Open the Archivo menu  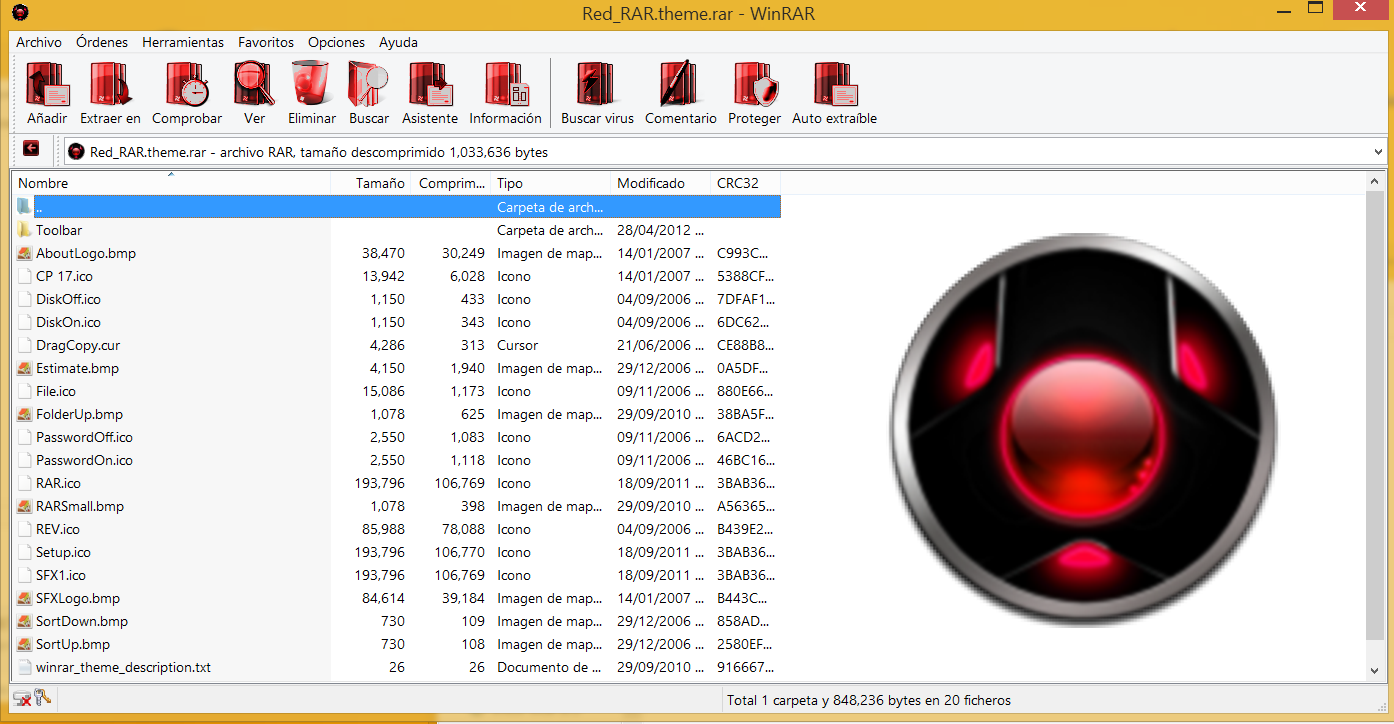[39, 42]
